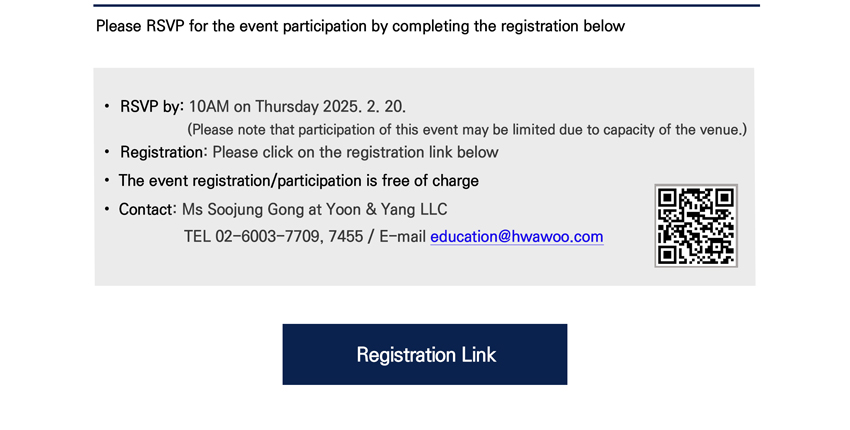Click the free of charge statement
The width and height of the screenshot is (850, 430).
pyautogui.click(x=299, y=181)
